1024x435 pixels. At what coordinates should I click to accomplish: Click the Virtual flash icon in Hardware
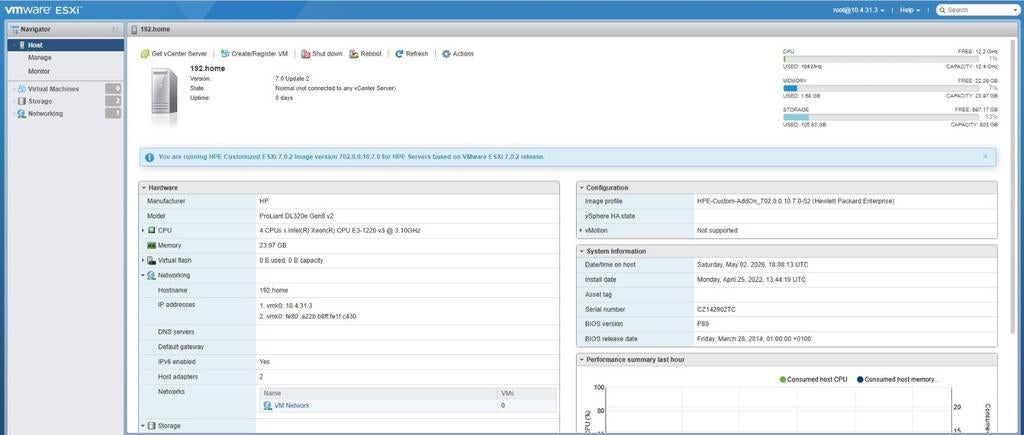click(x=152, y=260)
